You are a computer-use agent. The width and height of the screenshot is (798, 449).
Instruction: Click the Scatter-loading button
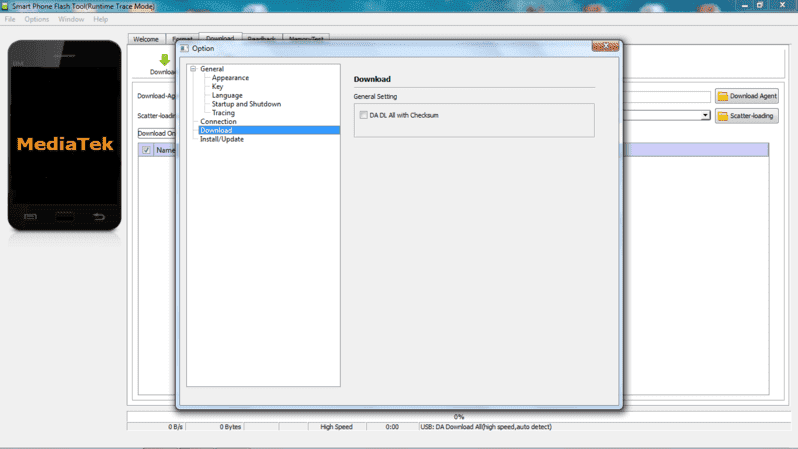click(747, 116)
